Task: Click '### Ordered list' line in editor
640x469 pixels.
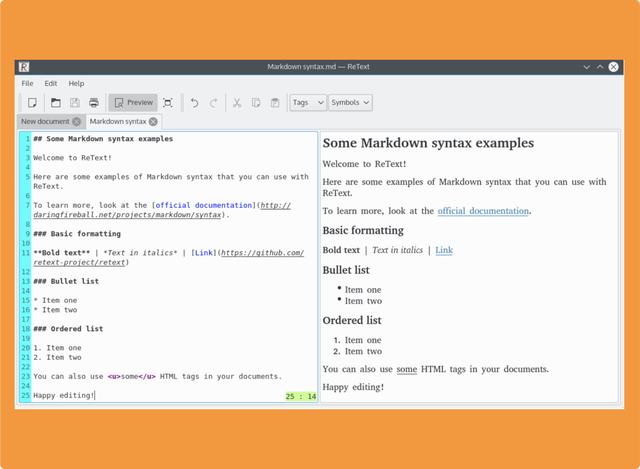Action: 68,329
